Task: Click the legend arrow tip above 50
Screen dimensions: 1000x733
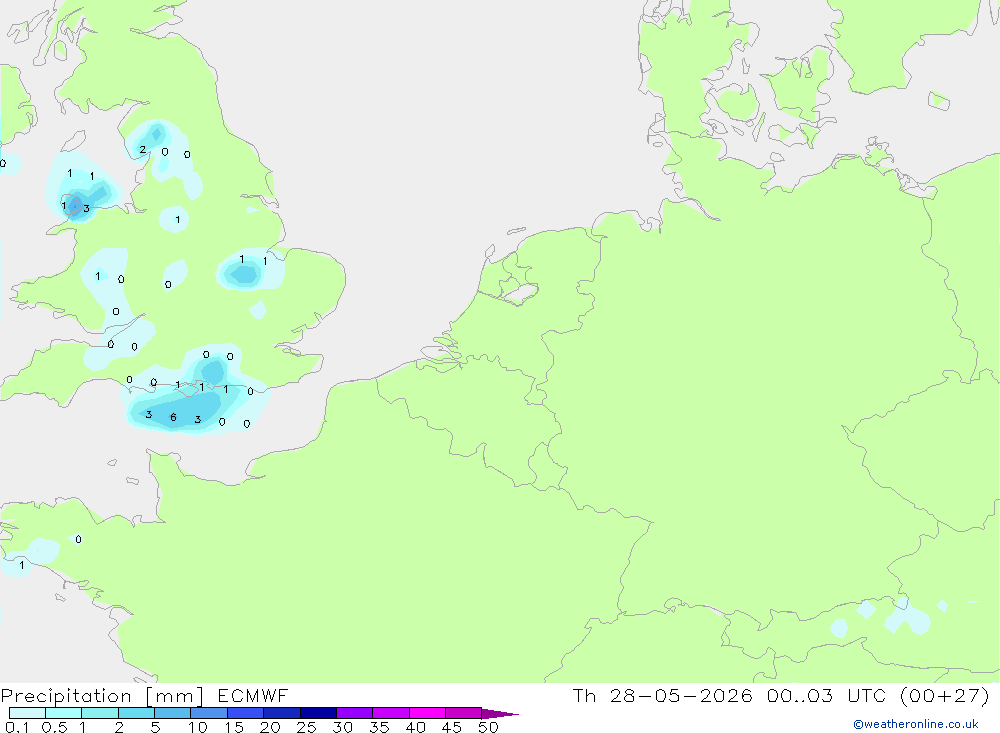Action: tap(501, 713)
